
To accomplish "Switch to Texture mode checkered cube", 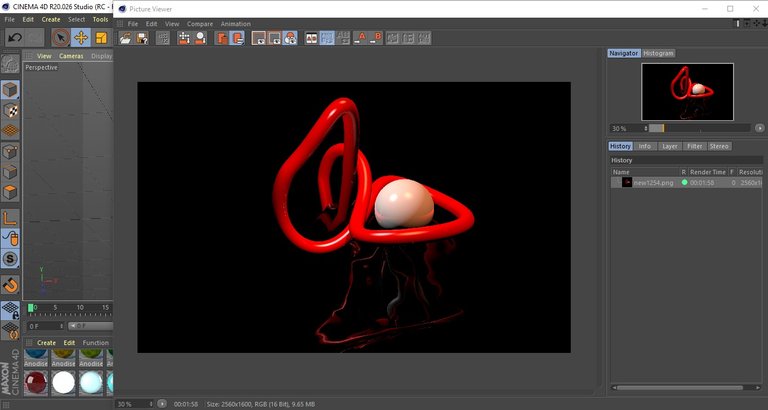I will click(x=10, y=111).
